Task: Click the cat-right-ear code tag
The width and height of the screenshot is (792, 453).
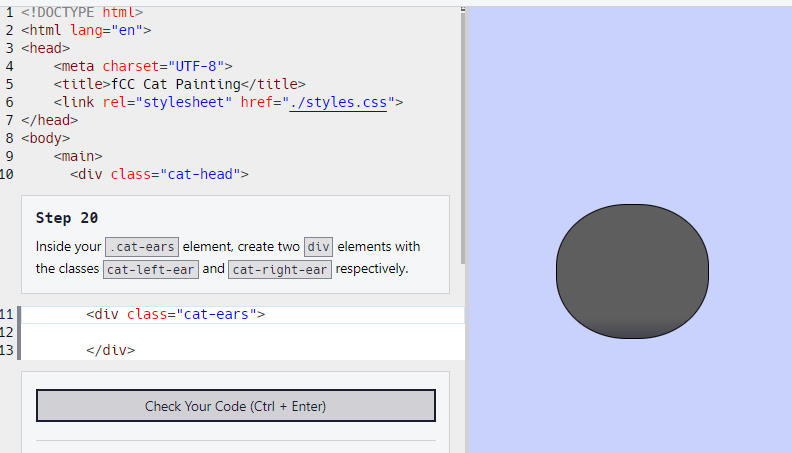Action: click(280, 269)
